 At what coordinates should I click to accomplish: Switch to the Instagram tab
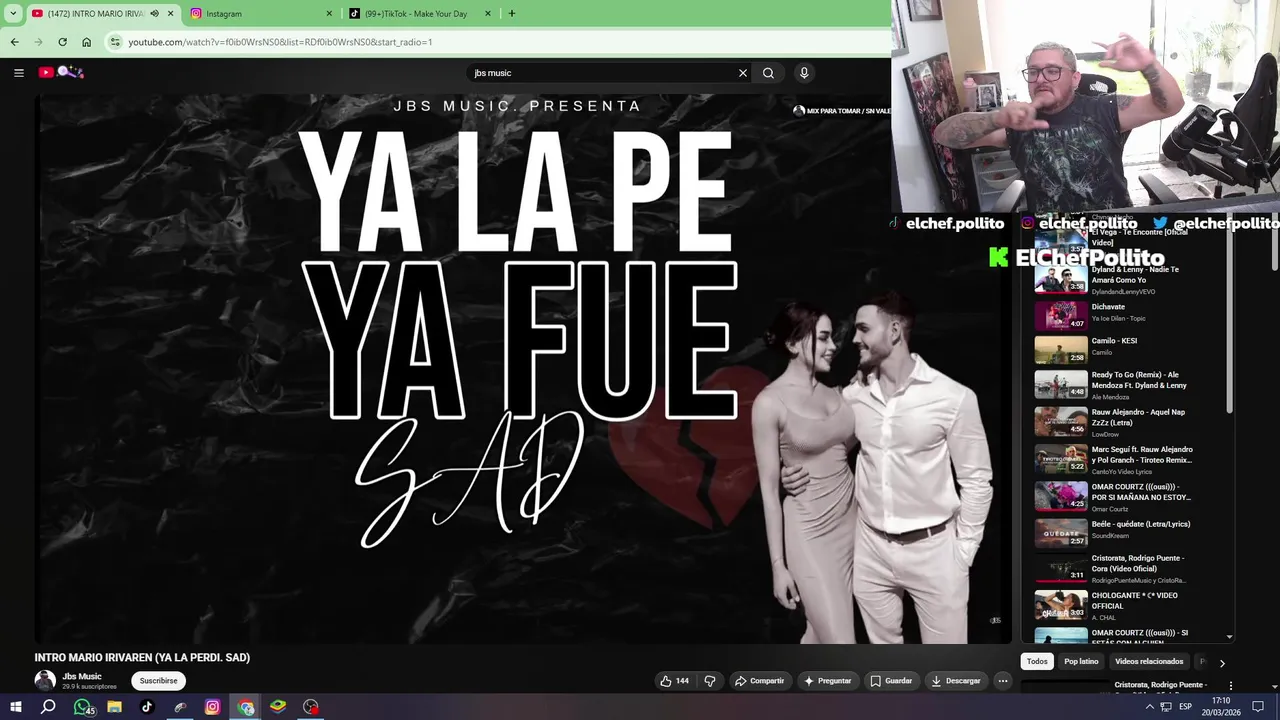click(x=262, y=14)
